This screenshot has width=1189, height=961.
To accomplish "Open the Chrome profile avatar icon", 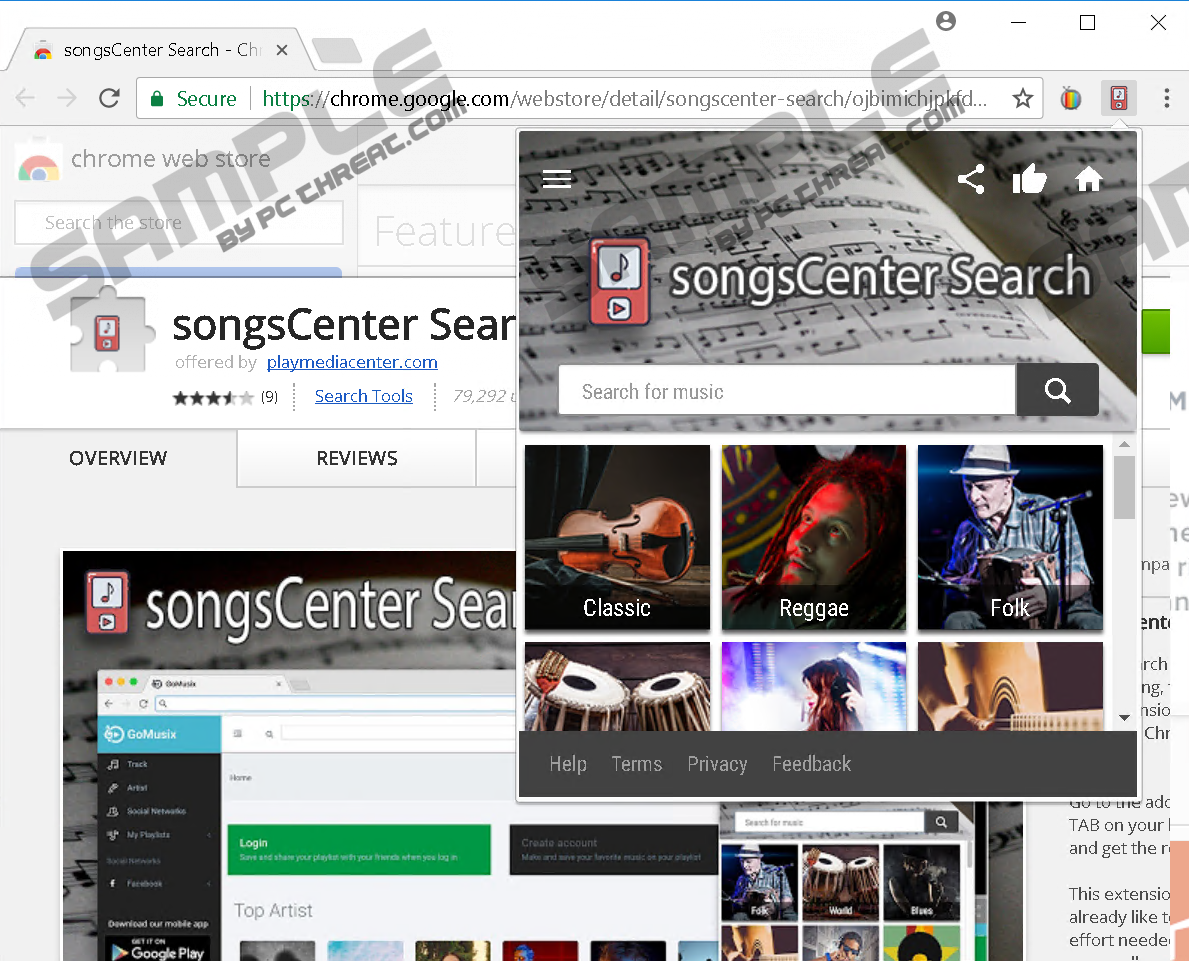I will click(946, 21).
